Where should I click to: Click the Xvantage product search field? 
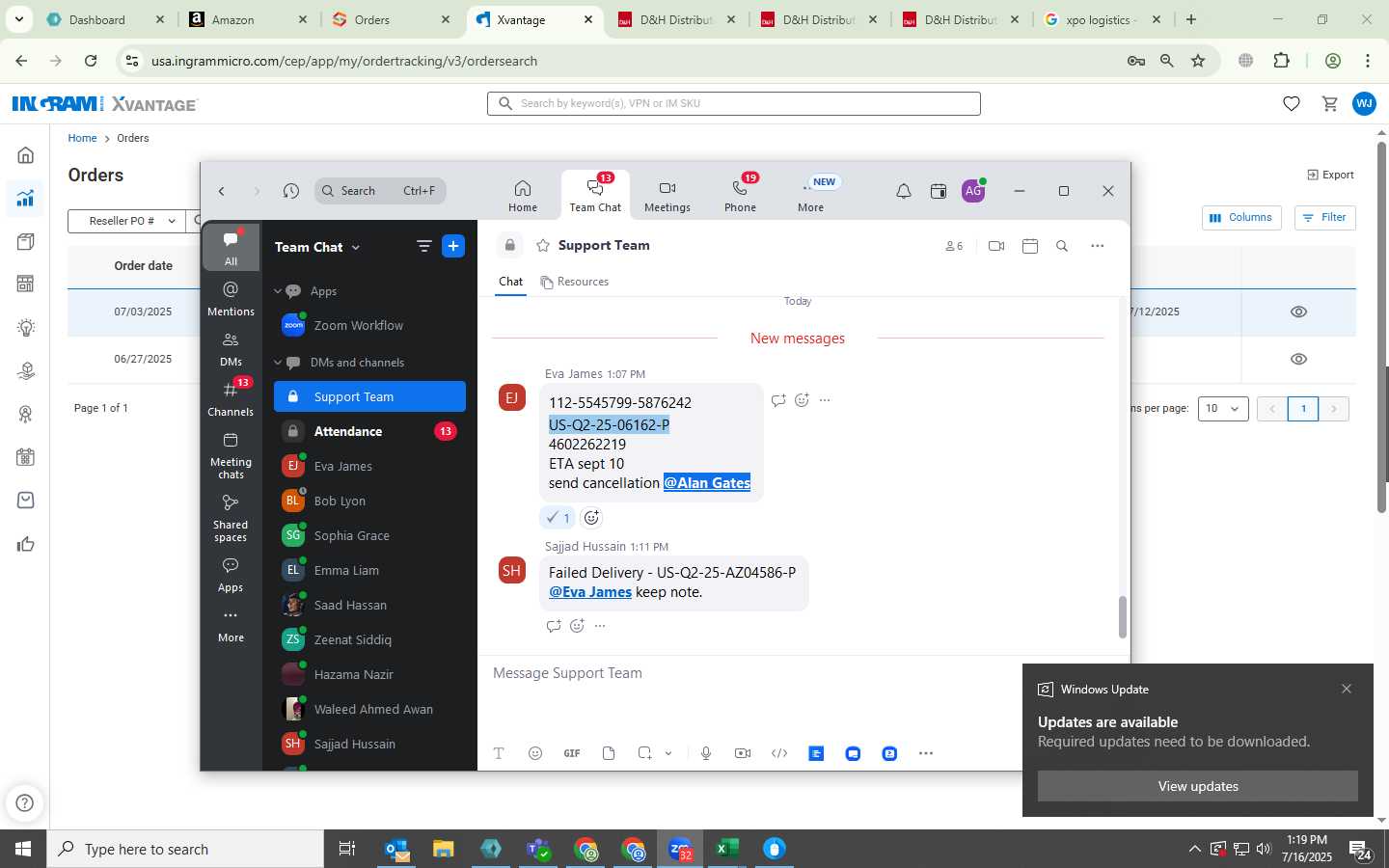[x=734, y=103]
